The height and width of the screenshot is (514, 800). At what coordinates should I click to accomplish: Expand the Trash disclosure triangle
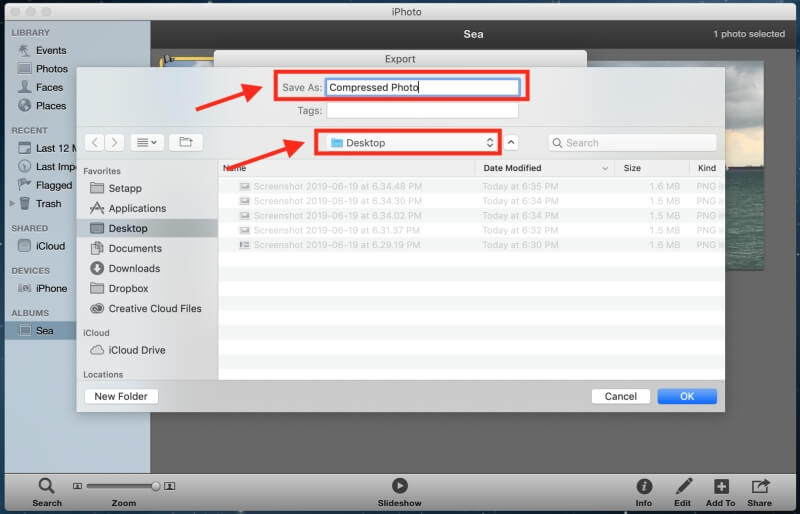tap(12, 204)
